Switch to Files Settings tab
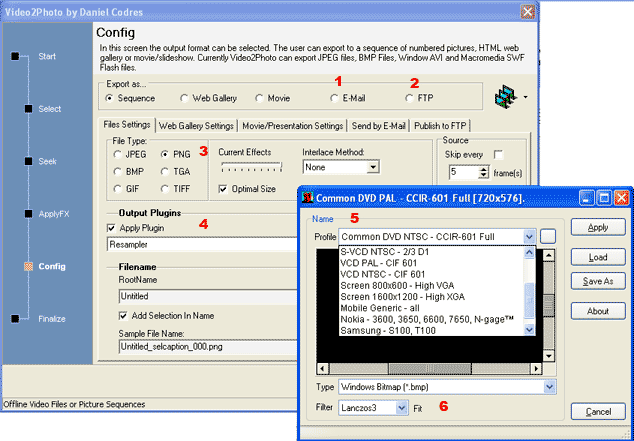 click(x=127, y=125)
